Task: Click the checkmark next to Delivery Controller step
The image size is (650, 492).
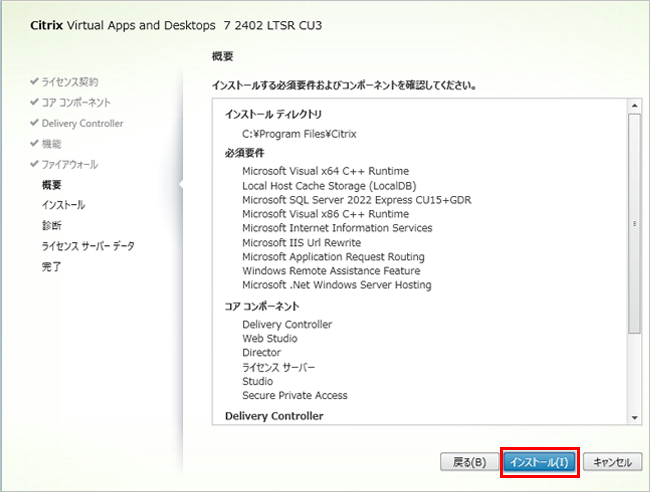Action: coord(34,123)
